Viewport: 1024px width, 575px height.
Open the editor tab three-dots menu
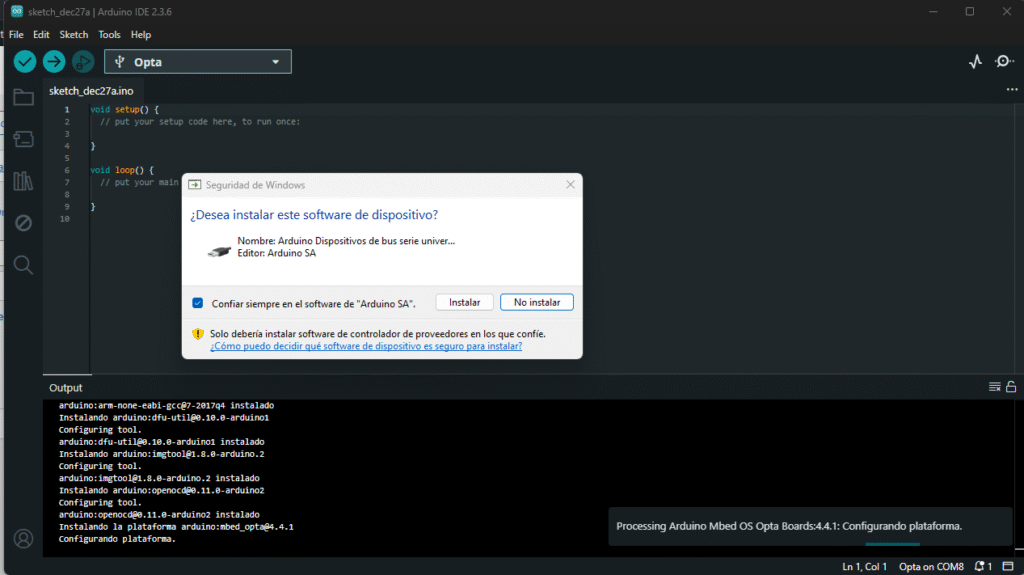(x=1011, y=90)
